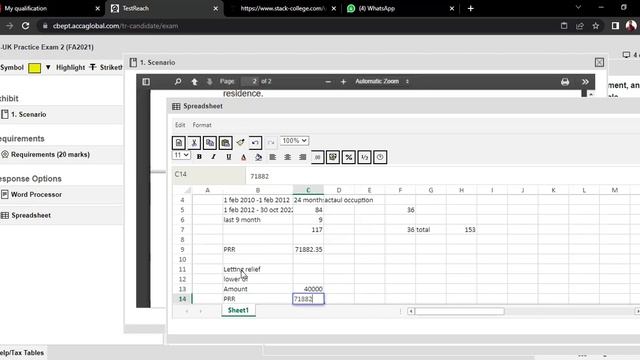
Task: Reload the browser page
Action: click(25, 26)
